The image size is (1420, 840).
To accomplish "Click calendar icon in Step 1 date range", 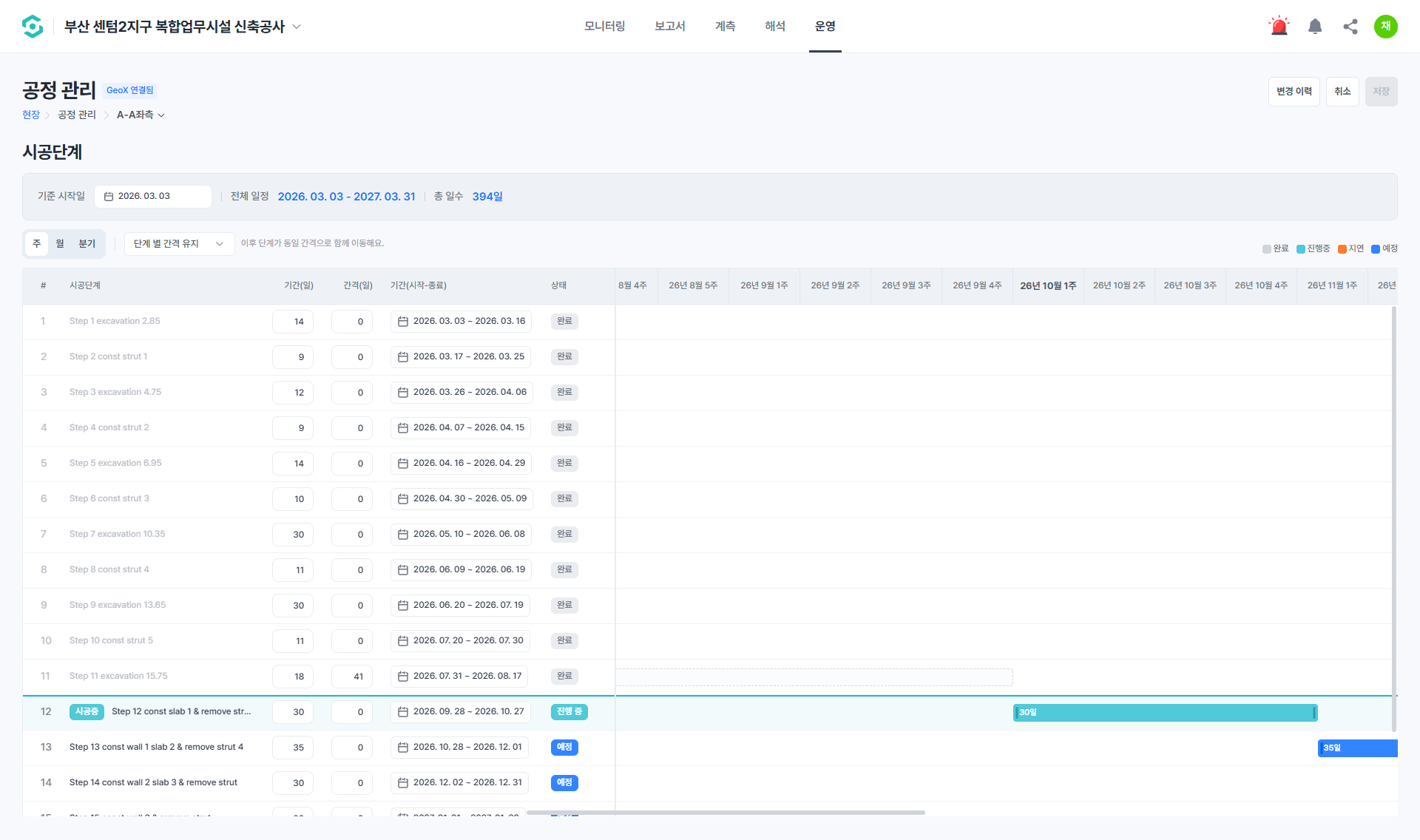I will tap(403, 322).
